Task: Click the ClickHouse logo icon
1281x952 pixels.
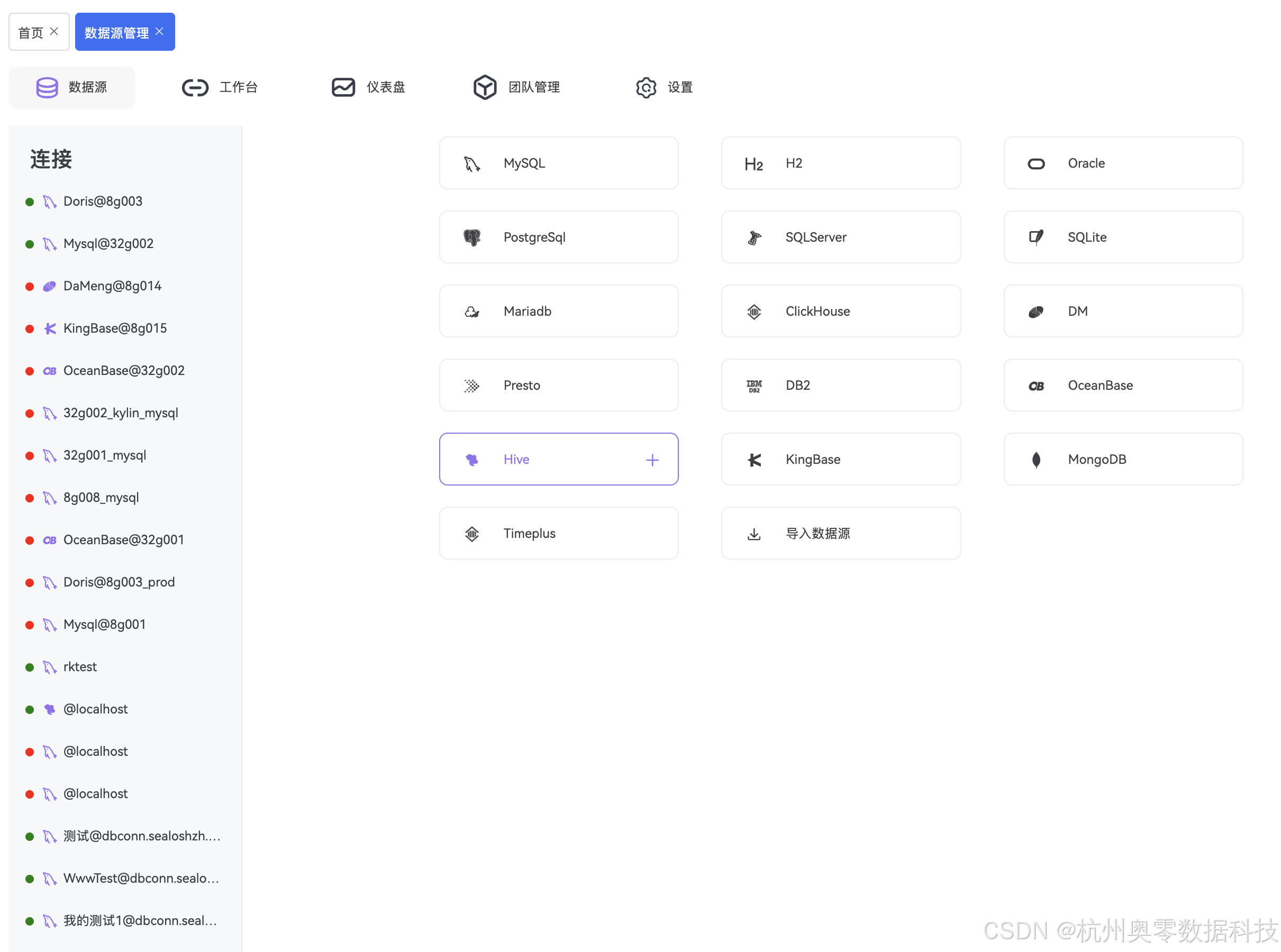Action: pyautogui.click(x=754, y=312)
